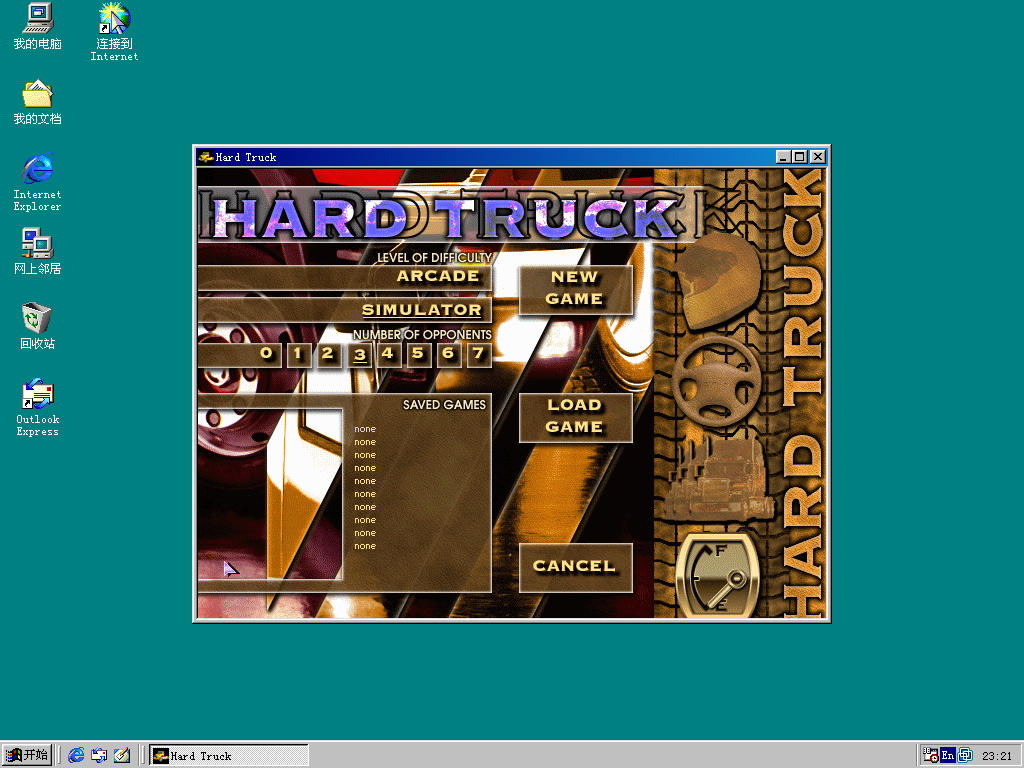Image resolution: width=1024 pixels, height=768 pixels.
Task: Open 连接到 Internet desktop shortcut
Action: (x=114, y=32)
